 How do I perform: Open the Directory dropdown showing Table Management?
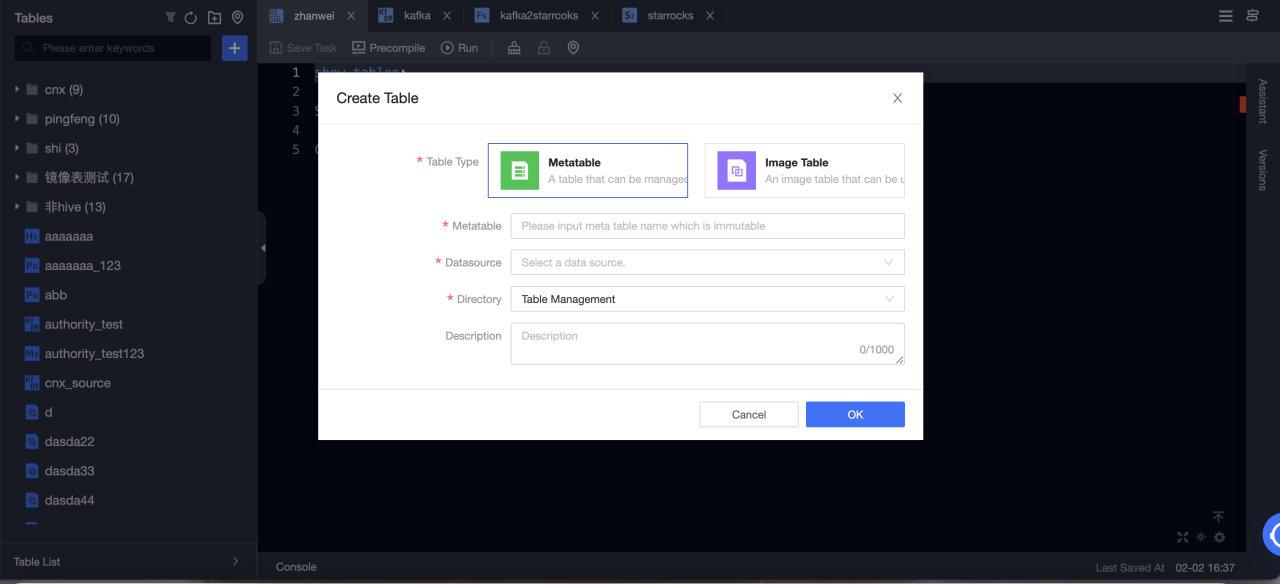tap(707, 299)
